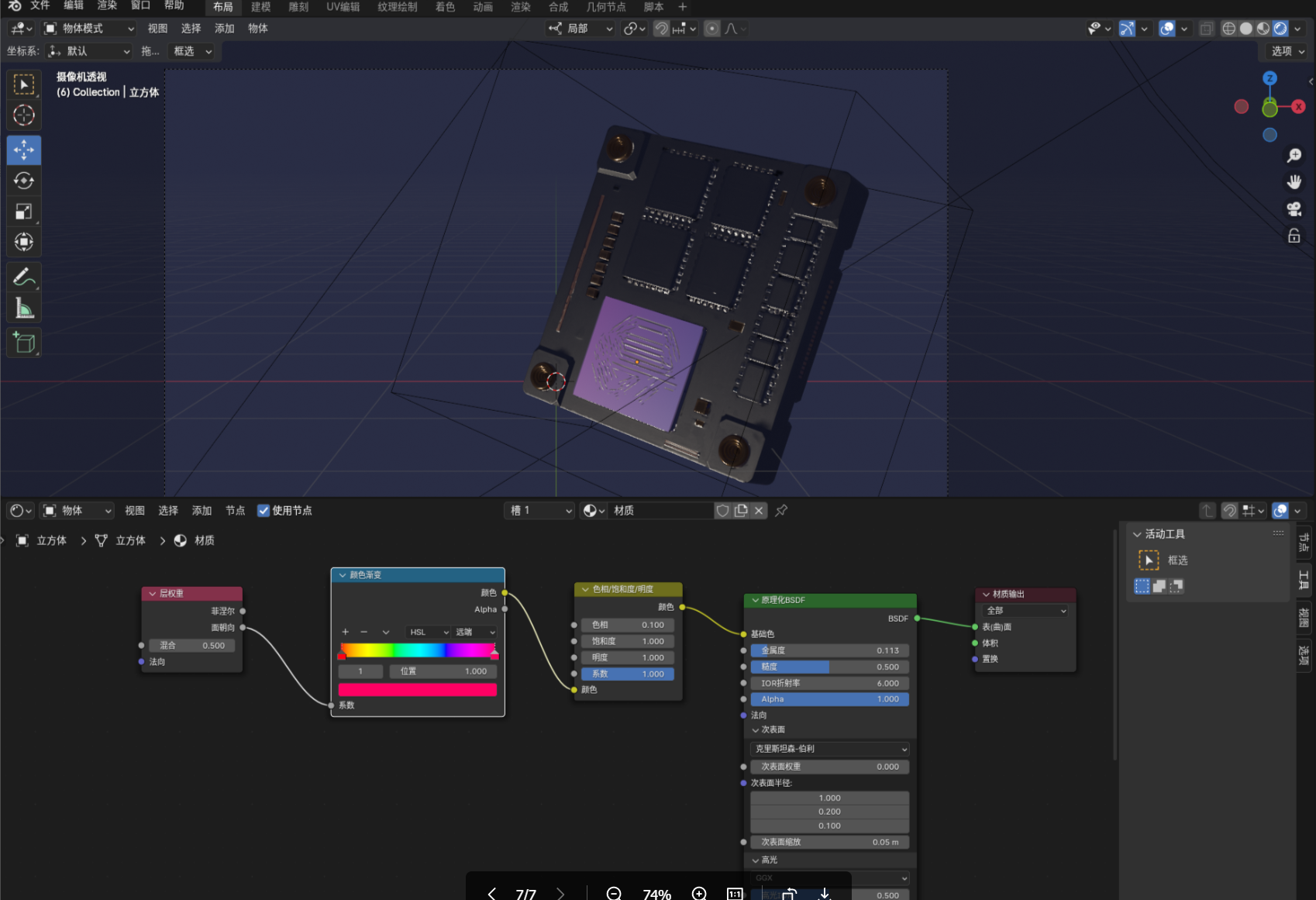Select wireframe viewport shading
The height and width of the screenshot is (900, 1316).
pos(1228,29)
